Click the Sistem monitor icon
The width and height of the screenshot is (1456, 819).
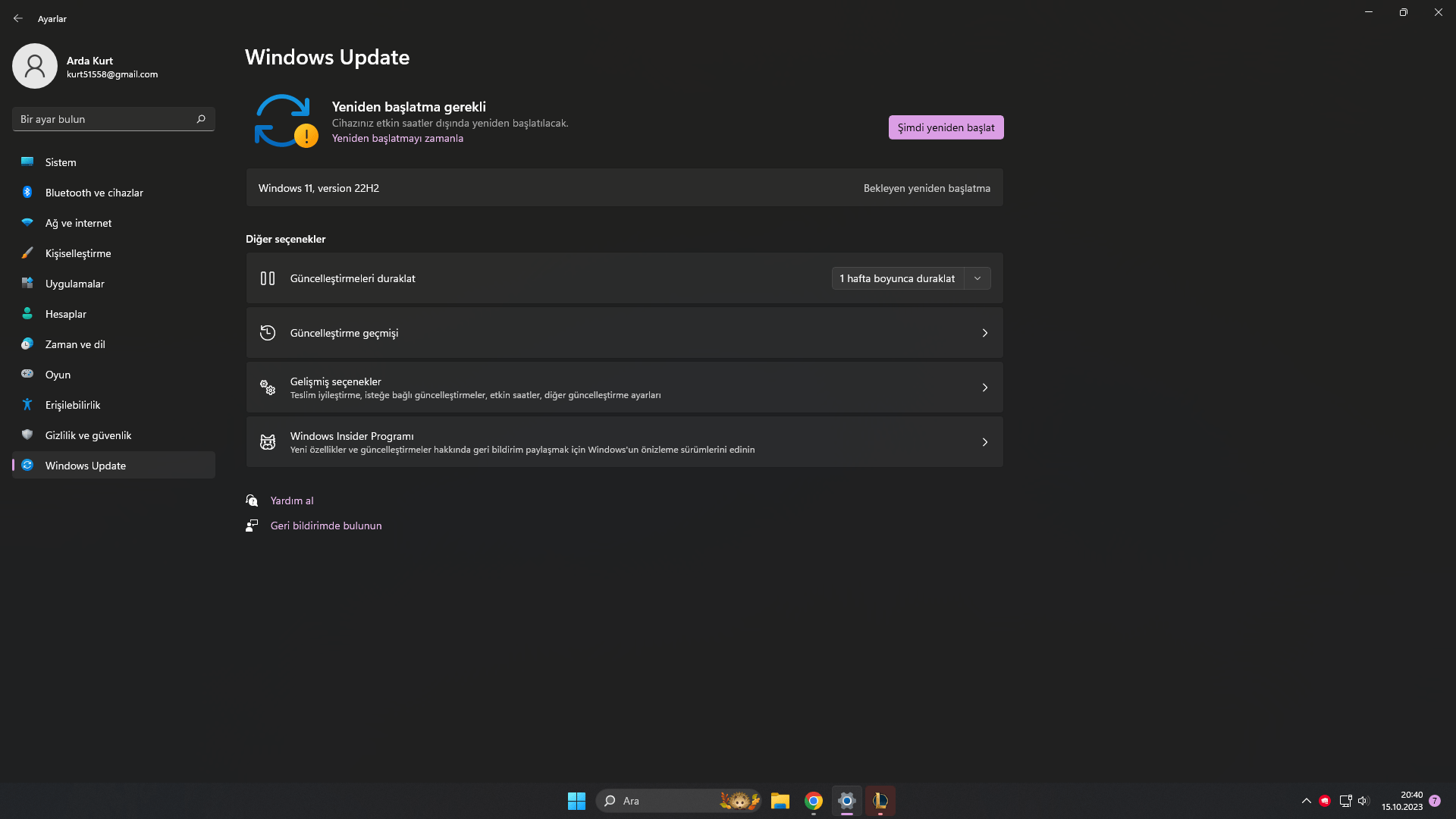coord(27,162)
